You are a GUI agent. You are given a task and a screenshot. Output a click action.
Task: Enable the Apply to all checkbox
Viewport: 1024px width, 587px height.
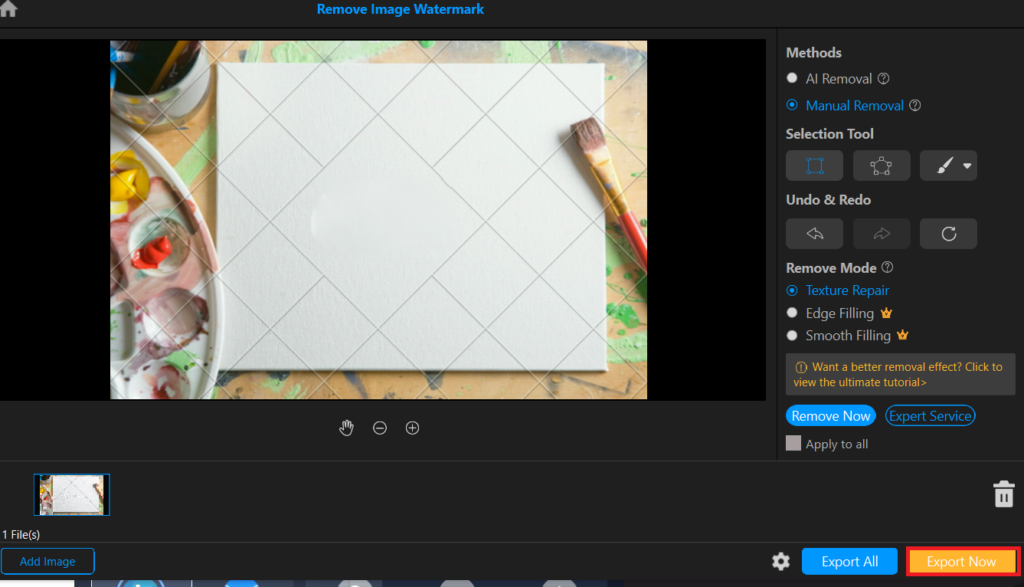[794, 443]
